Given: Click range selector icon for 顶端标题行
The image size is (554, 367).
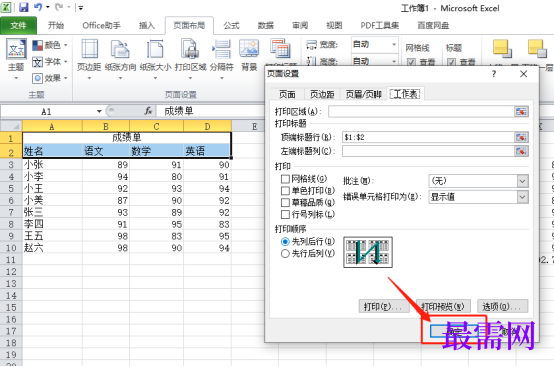Looking at the screenshot, I should (521, 137).
